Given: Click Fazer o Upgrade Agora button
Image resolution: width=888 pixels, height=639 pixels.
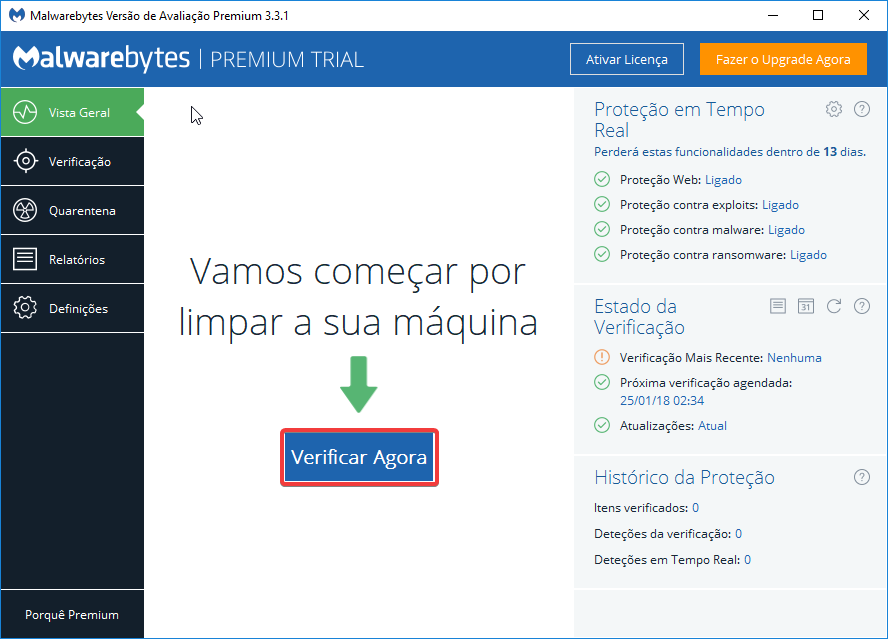Looking at the screenshot, I should pyautogui.click(x=782, y=59).
